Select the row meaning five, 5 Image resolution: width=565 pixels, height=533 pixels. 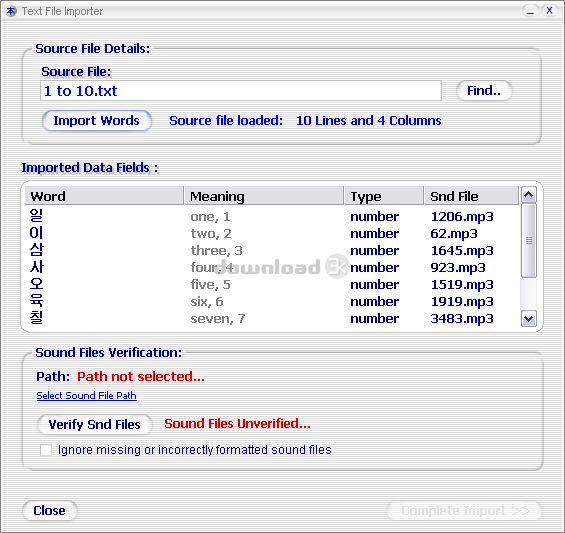[273, 284]
